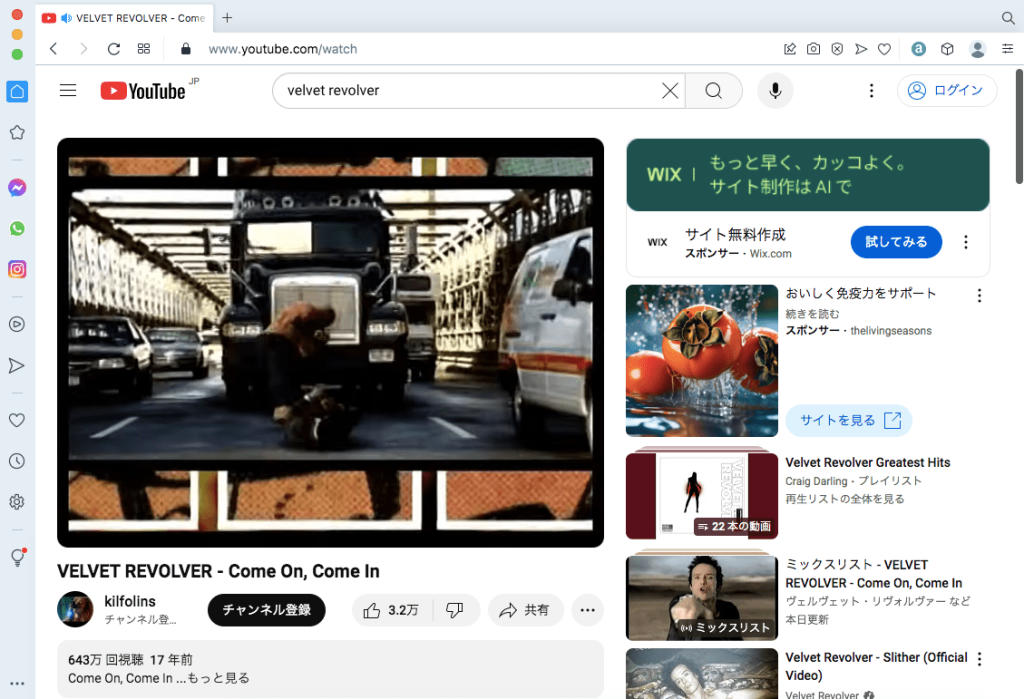This screenshot has width=1024, height=699.
Task: Open the YouTube hamburger guide menu
Action: 68,90
